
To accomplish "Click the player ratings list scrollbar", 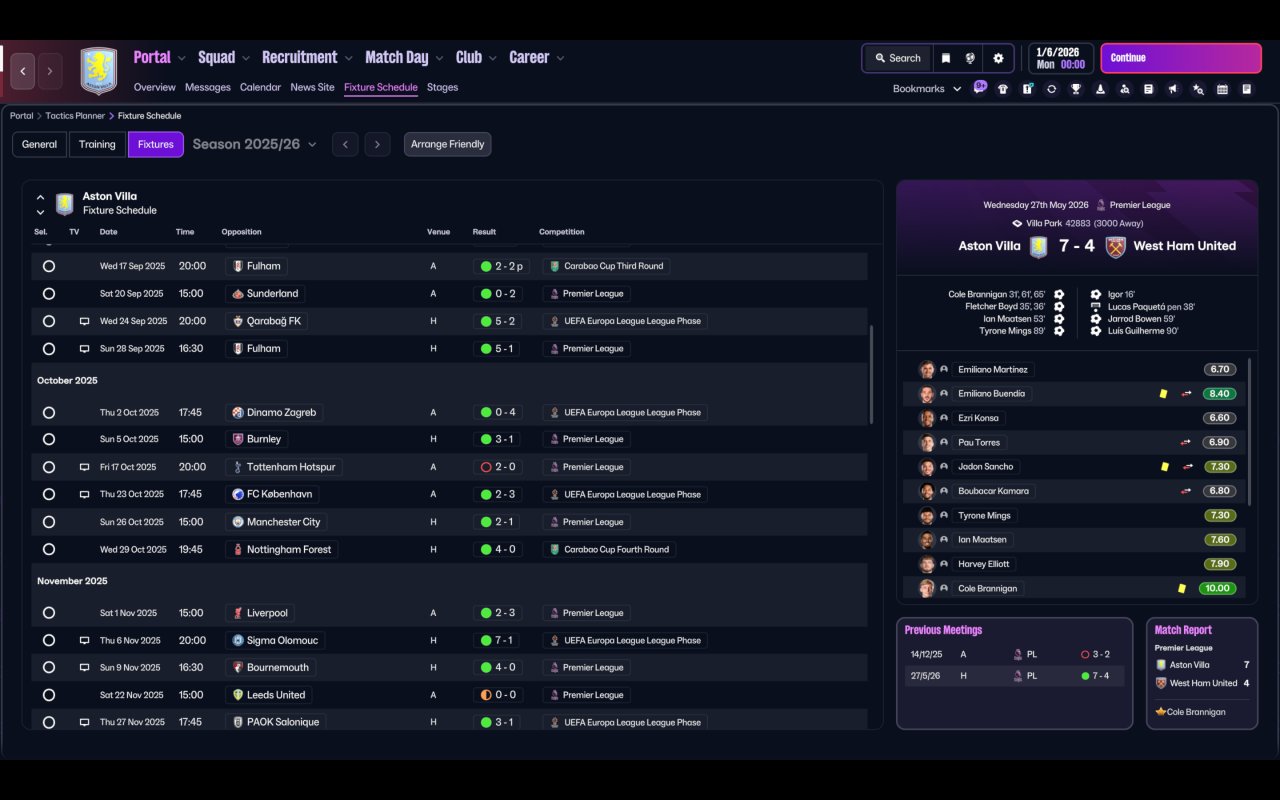I will 1250,431.
